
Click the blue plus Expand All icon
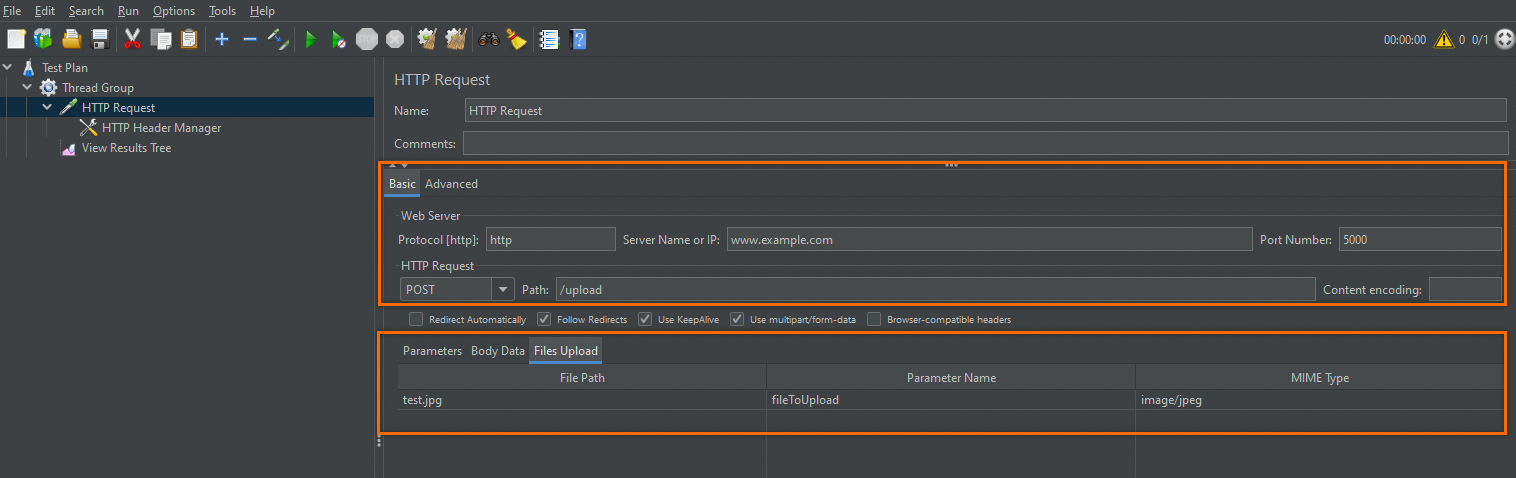222,39
